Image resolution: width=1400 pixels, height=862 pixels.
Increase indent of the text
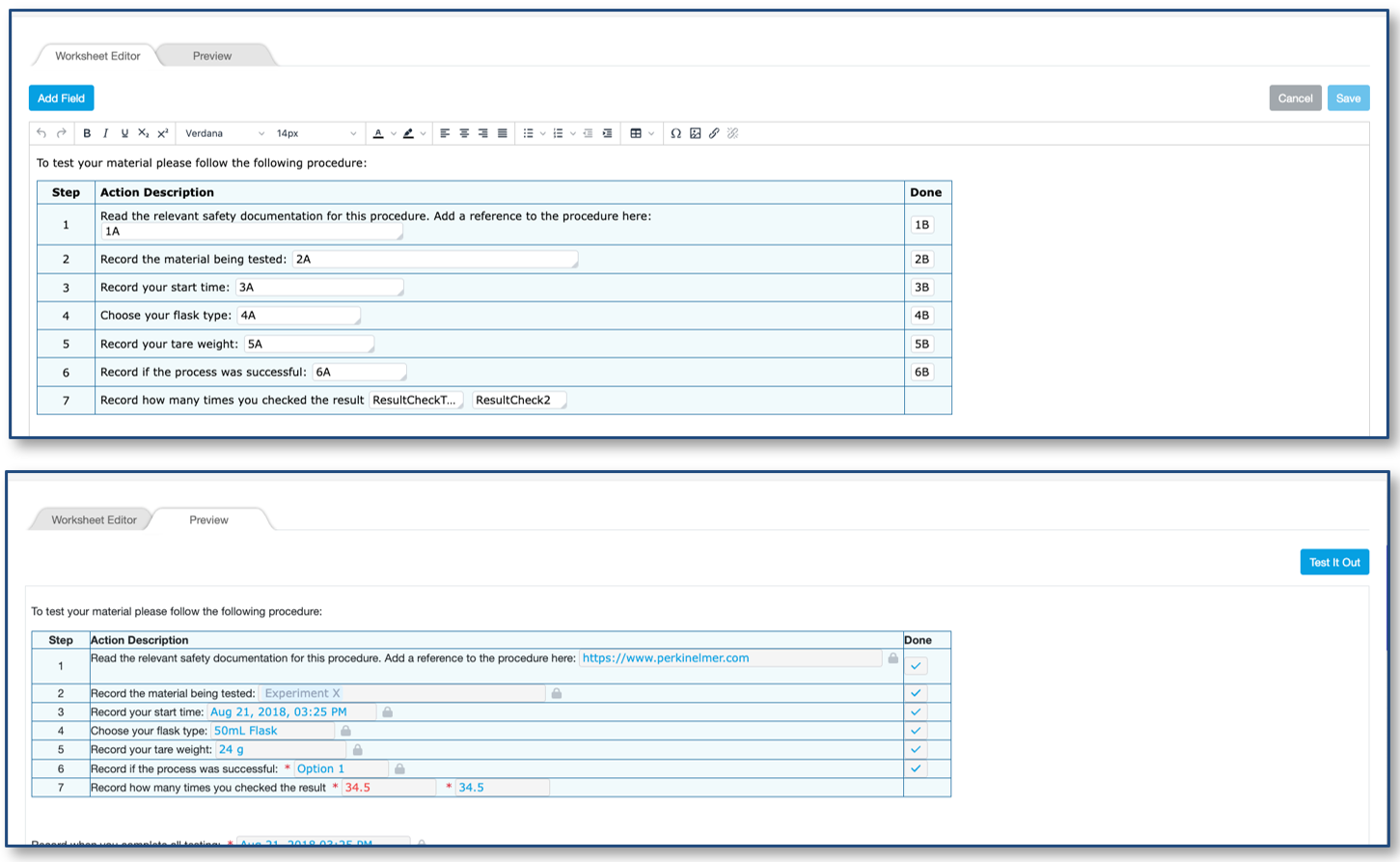[607, 133]
